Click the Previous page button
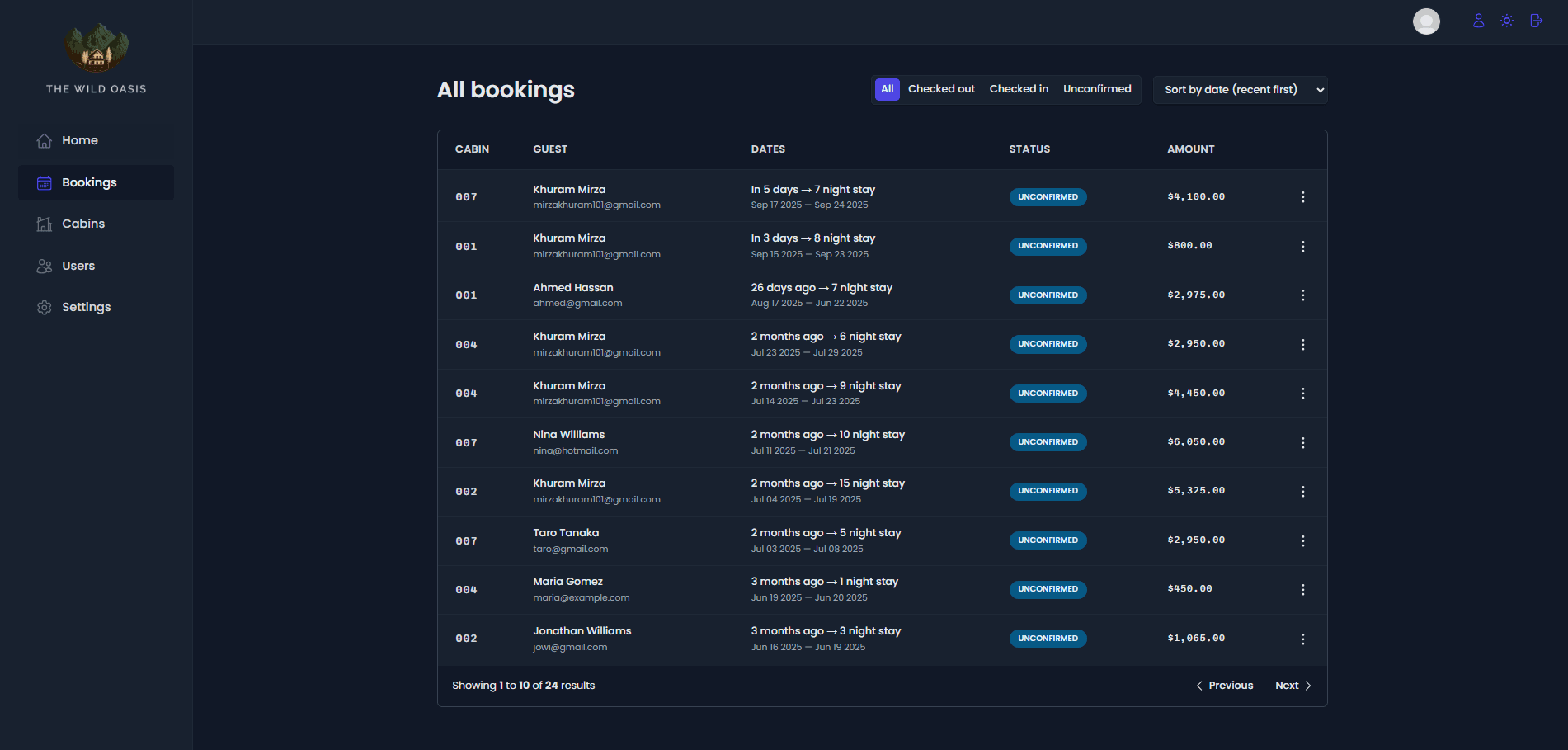 (1225, 686)
